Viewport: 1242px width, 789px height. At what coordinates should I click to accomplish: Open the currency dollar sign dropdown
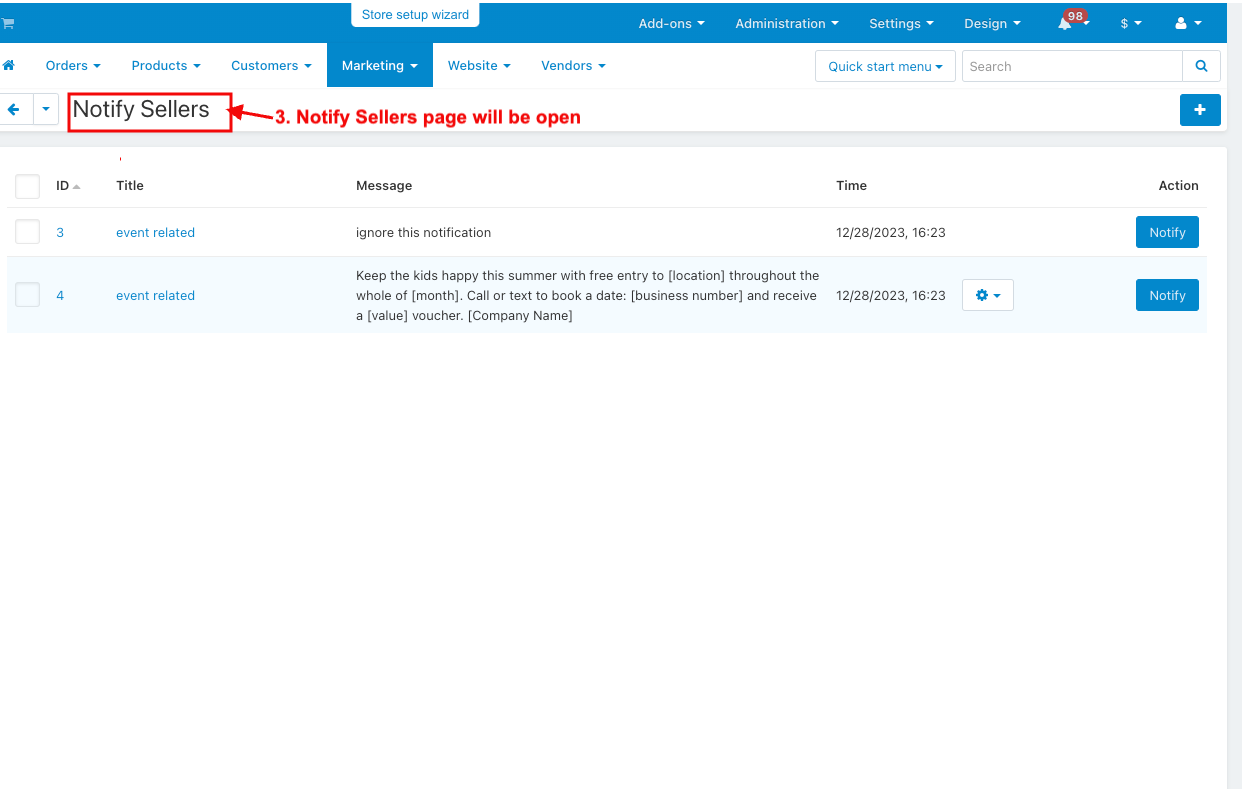[1130, 24]
